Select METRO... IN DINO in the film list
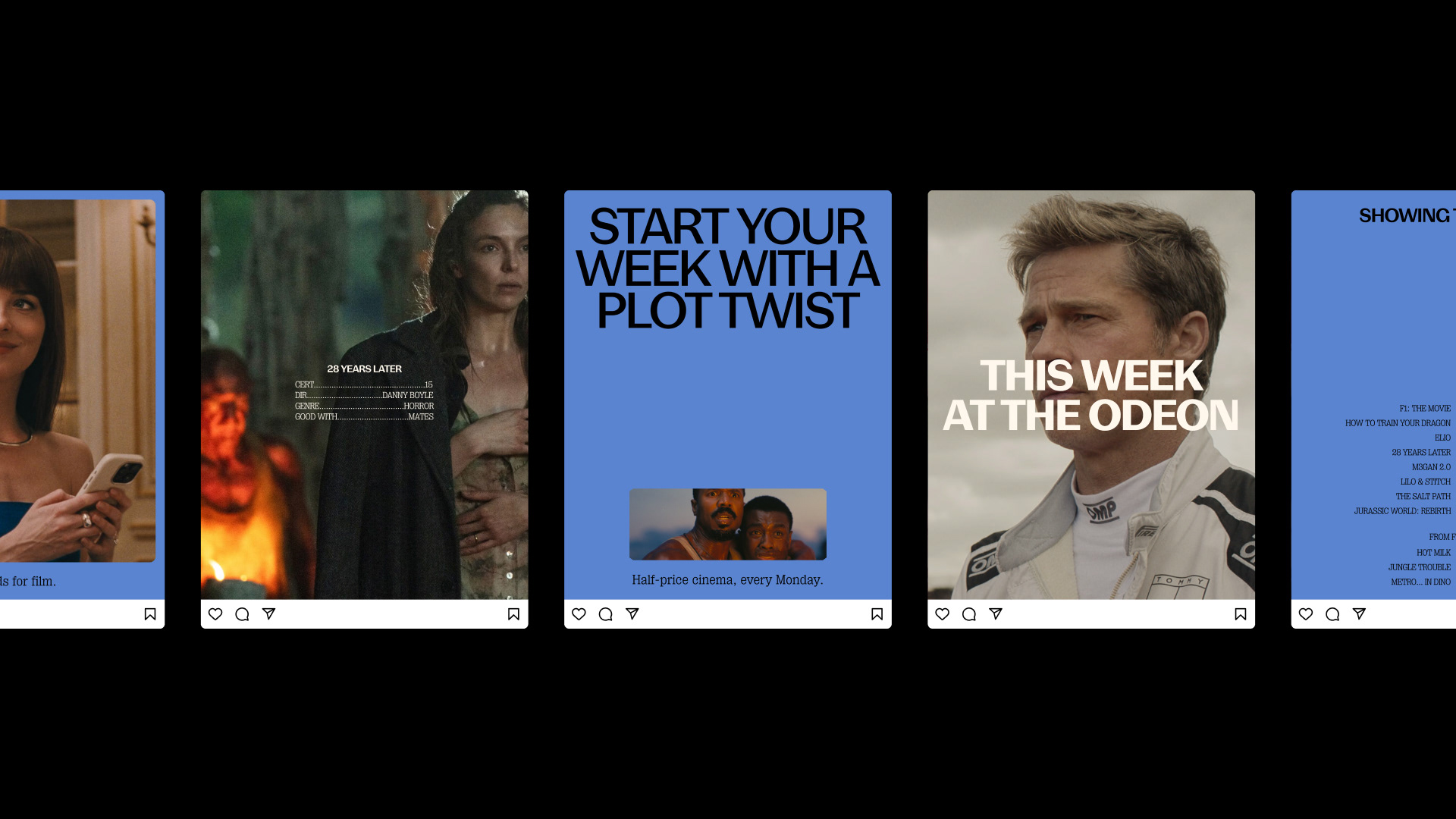The image size is (1456, 819). click(x=1420, y=582)
